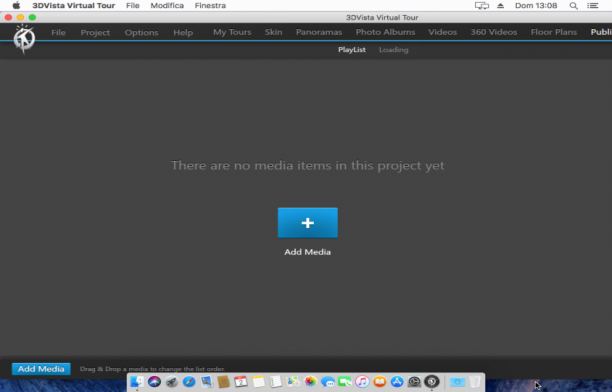Open Notes from the dock
612x392 pixels.
(258, 381)
